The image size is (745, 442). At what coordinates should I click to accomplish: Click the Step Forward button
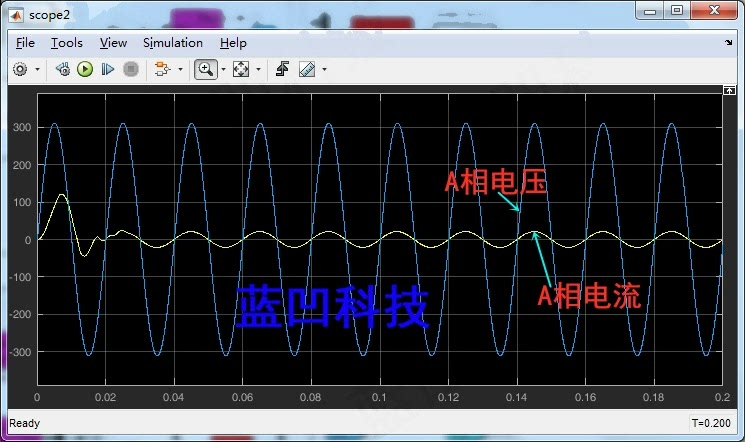pyautogui.click(x=108, y=69)
